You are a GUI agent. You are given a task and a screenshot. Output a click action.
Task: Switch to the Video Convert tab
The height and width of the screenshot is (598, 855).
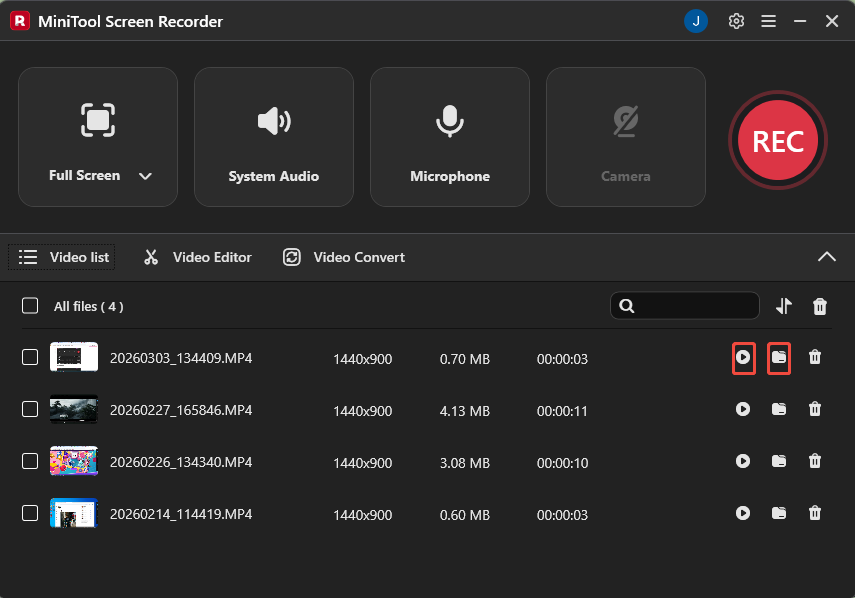(343, 257)
